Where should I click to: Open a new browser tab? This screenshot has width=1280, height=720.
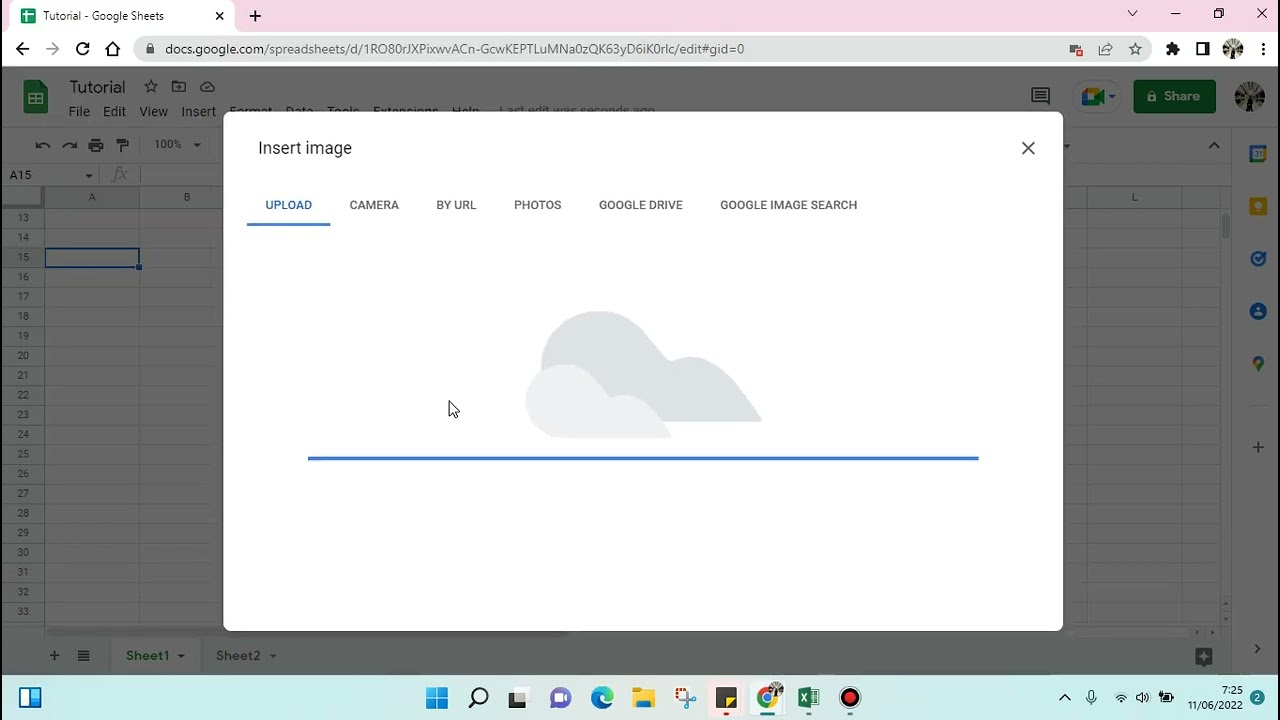tap(255, 16)
